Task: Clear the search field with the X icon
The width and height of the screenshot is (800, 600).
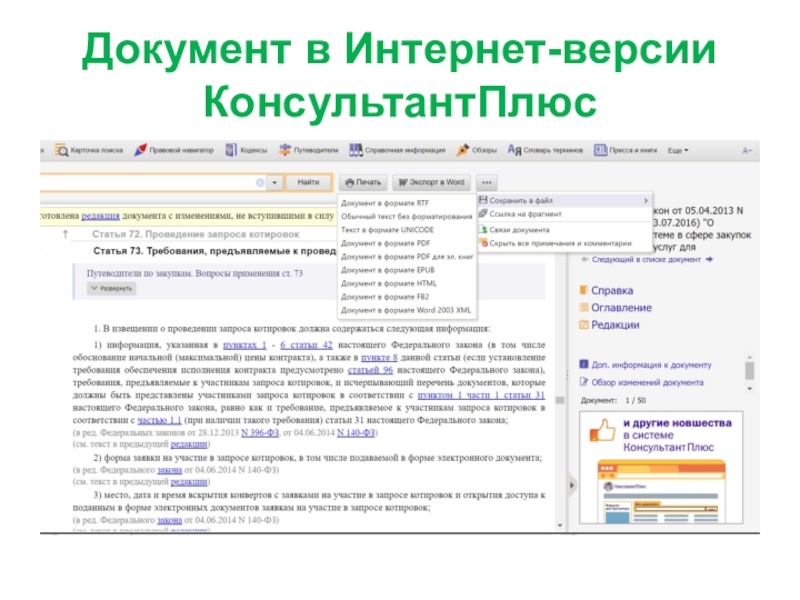Action: tap(260, 182)
